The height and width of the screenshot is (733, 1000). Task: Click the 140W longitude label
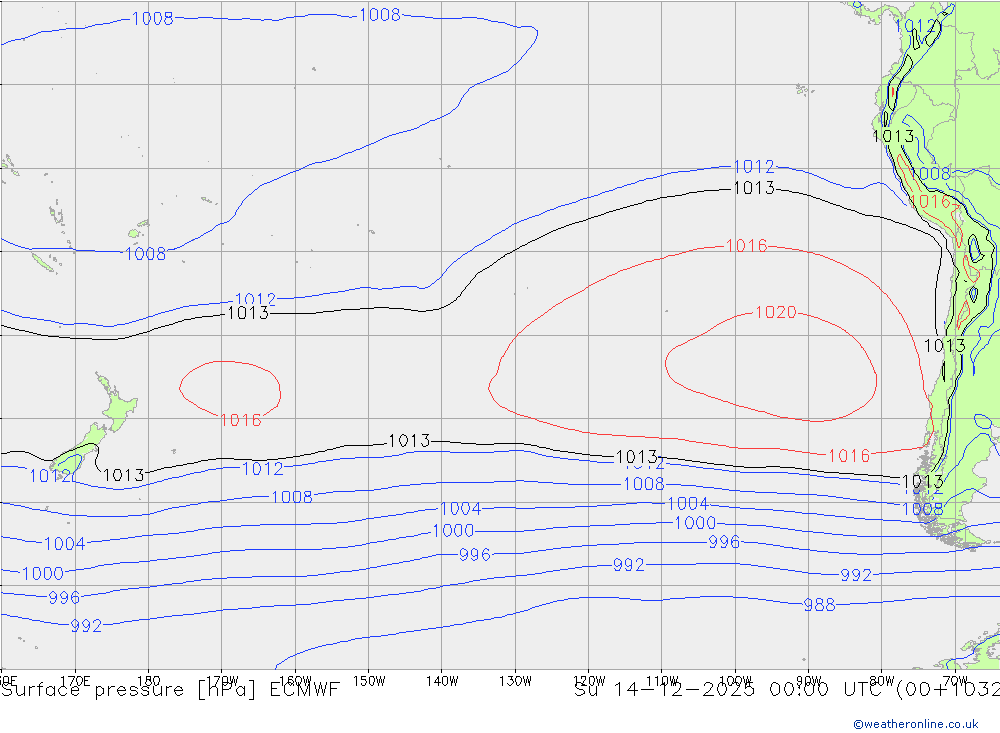442,681
